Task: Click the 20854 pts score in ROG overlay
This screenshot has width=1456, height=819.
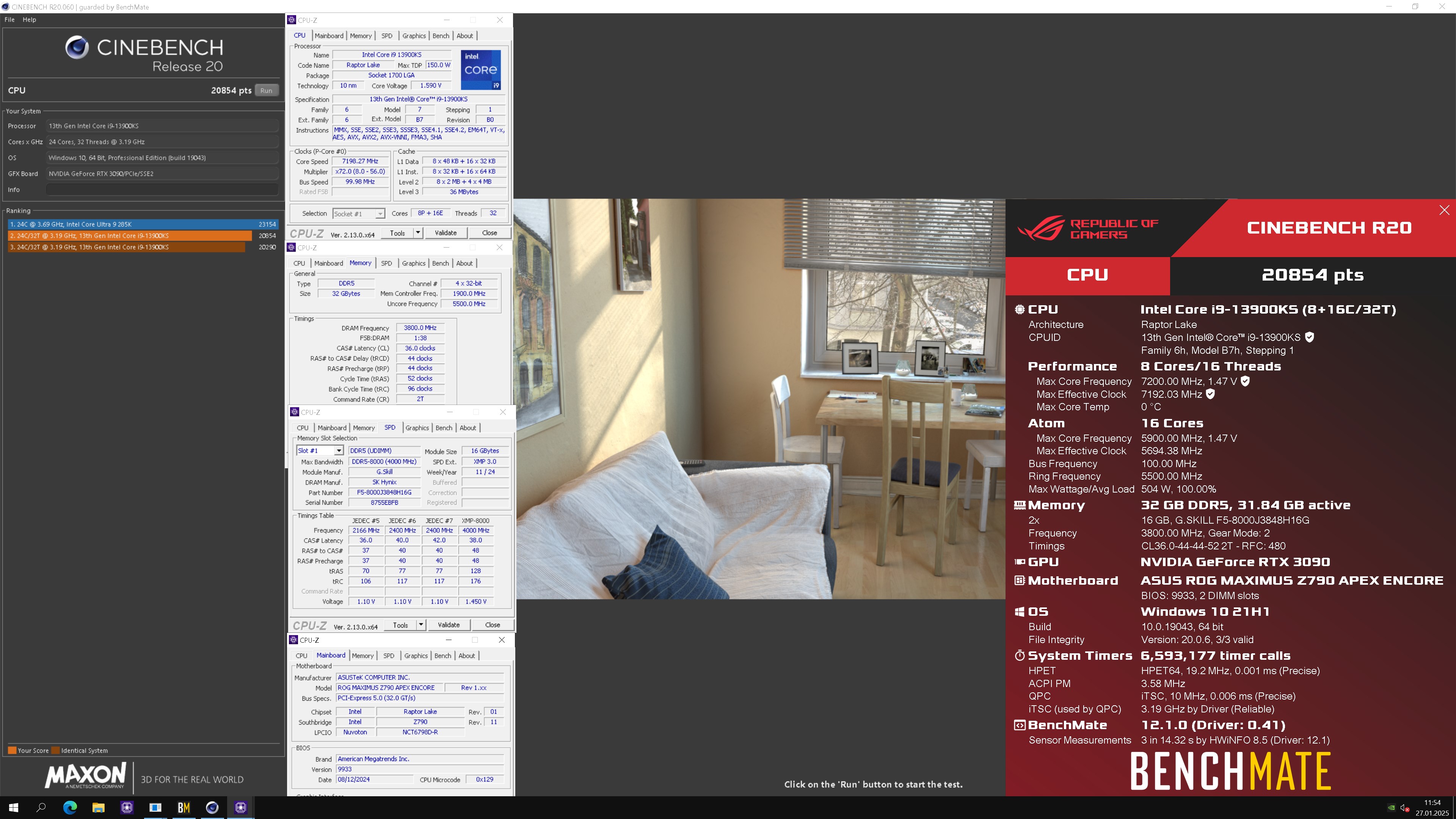Action: pos(1312,275)
